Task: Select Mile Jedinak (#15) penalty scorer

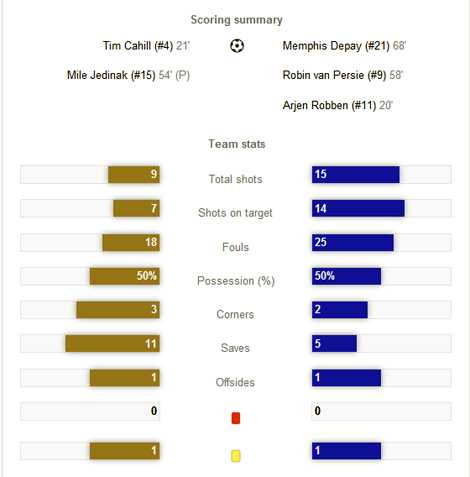Action: click(128, 75)
